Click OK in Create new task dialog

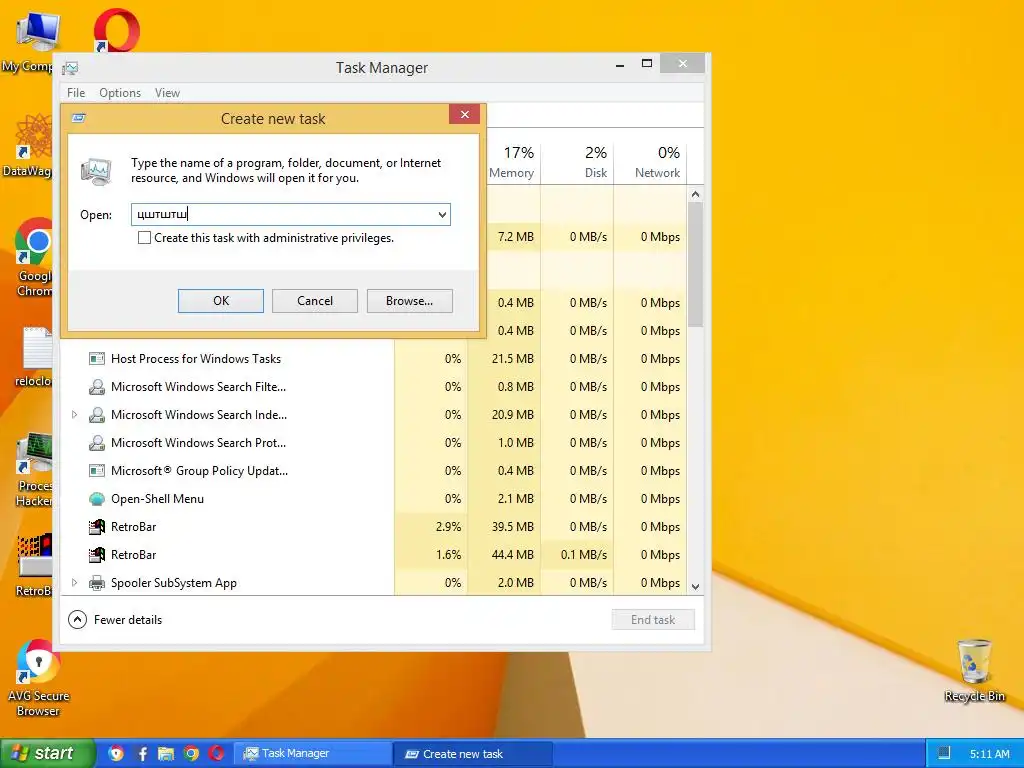click(221, 301)
